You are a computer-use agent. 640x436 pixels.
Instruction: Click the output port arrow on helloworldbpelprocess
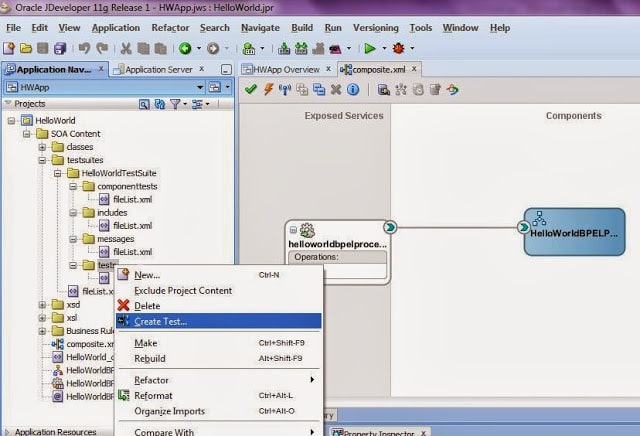390,227
